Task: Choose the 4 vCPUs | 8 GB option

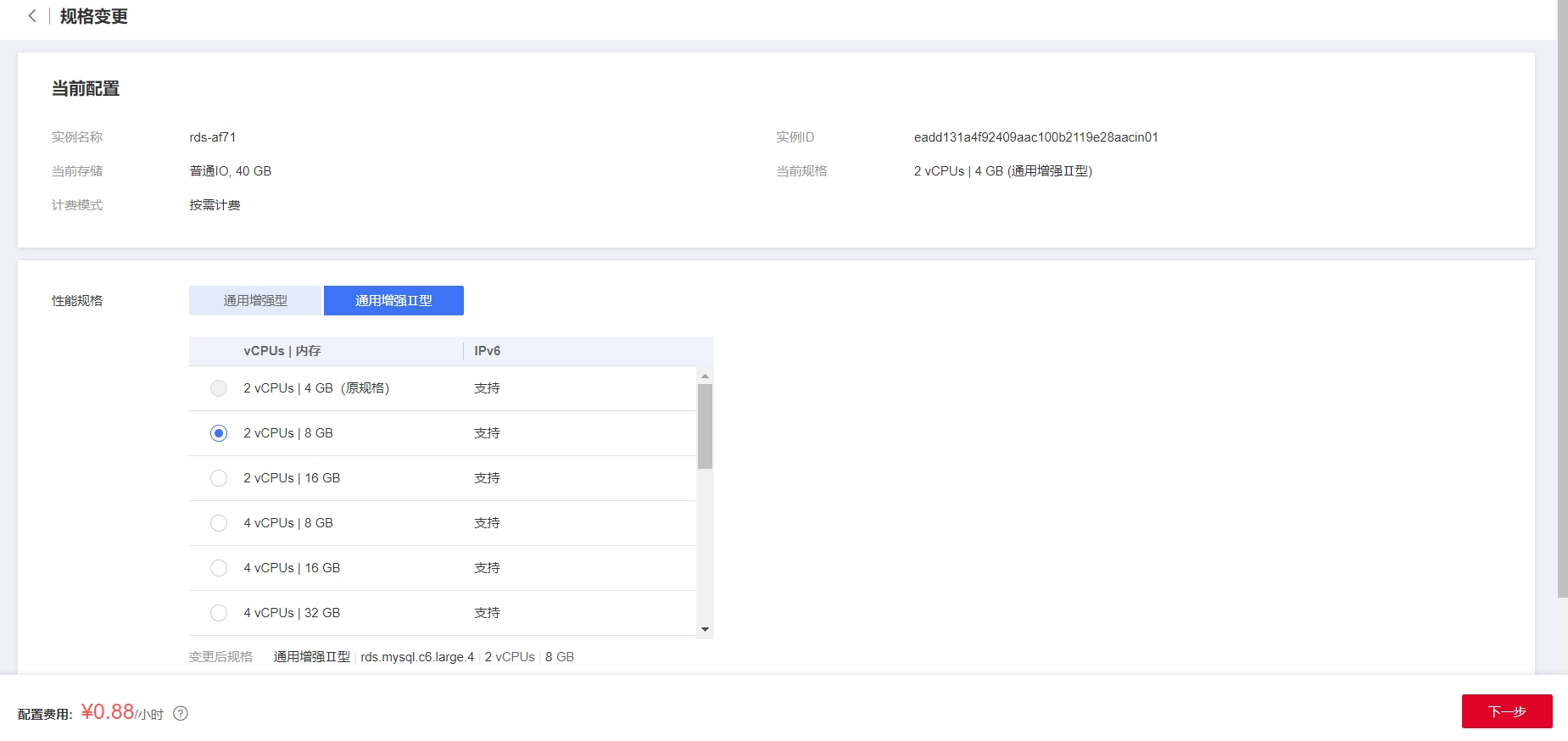Action: pos(219,523)
